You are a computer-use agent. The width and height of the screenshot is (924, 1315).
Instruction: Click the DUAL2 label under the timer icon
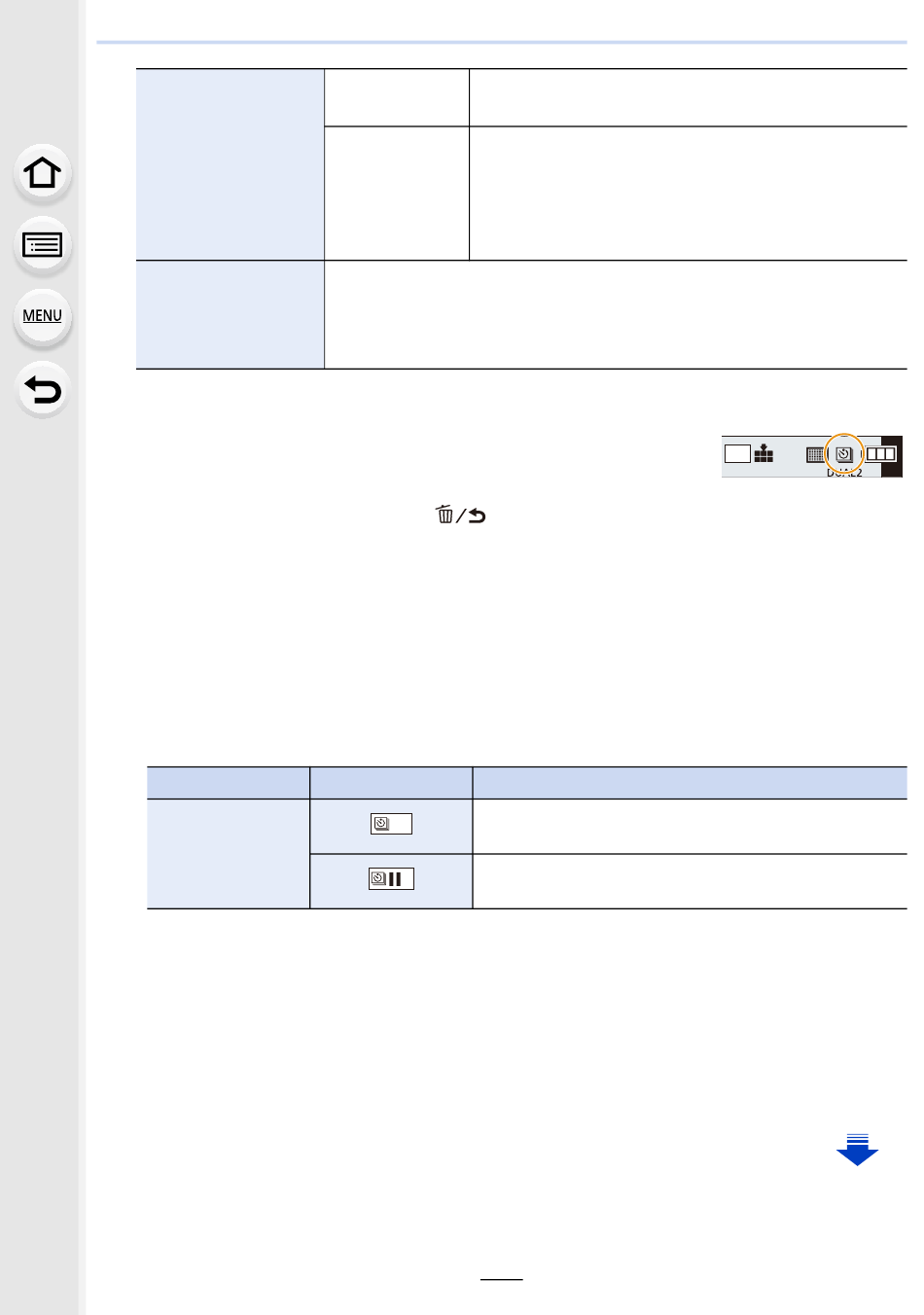point(844,473)
